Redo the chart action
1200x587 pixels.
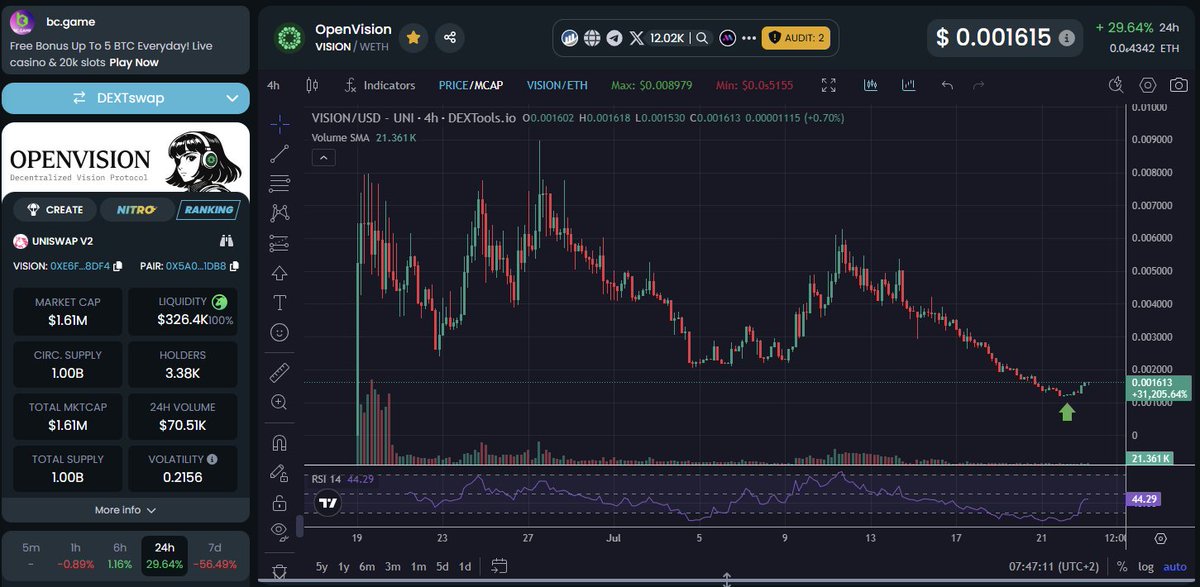pos(978,85)
